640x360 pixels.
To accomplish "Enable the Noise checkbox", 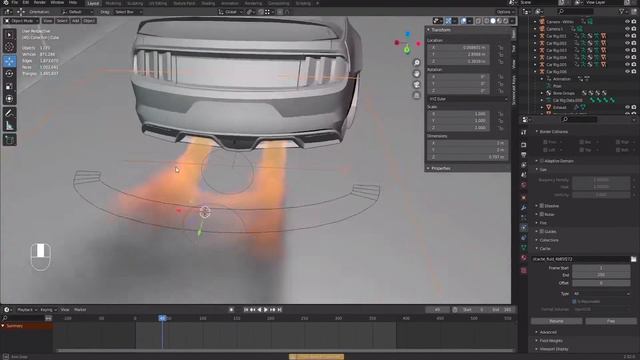I will click(x=542, y=214).
